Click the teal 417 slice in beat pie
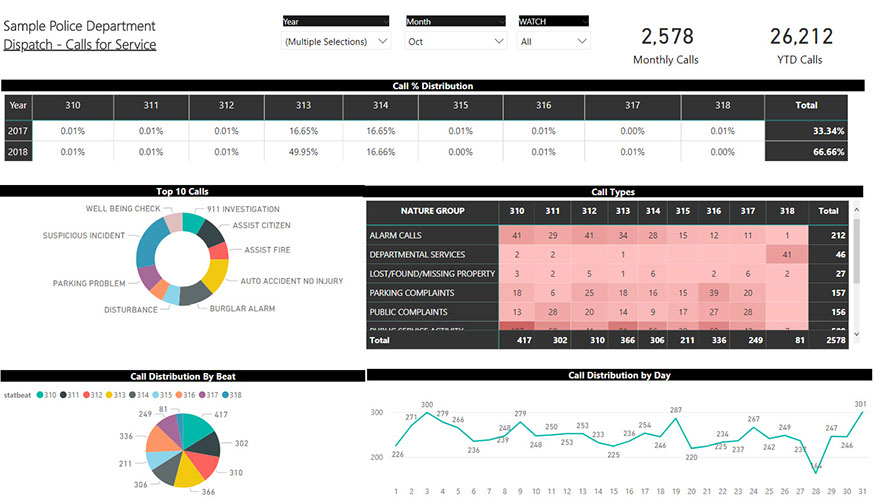876x503 pixels. click(199, 431)
